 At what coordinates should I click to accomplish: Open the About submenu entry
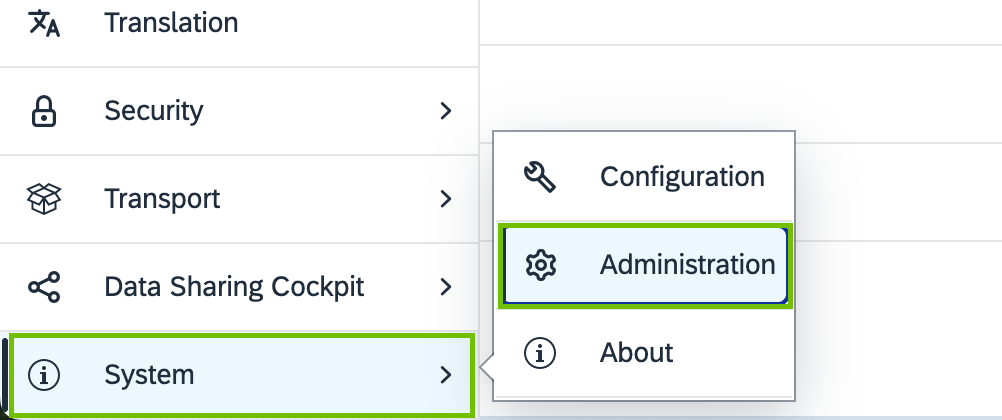click(x=636, y=352)
